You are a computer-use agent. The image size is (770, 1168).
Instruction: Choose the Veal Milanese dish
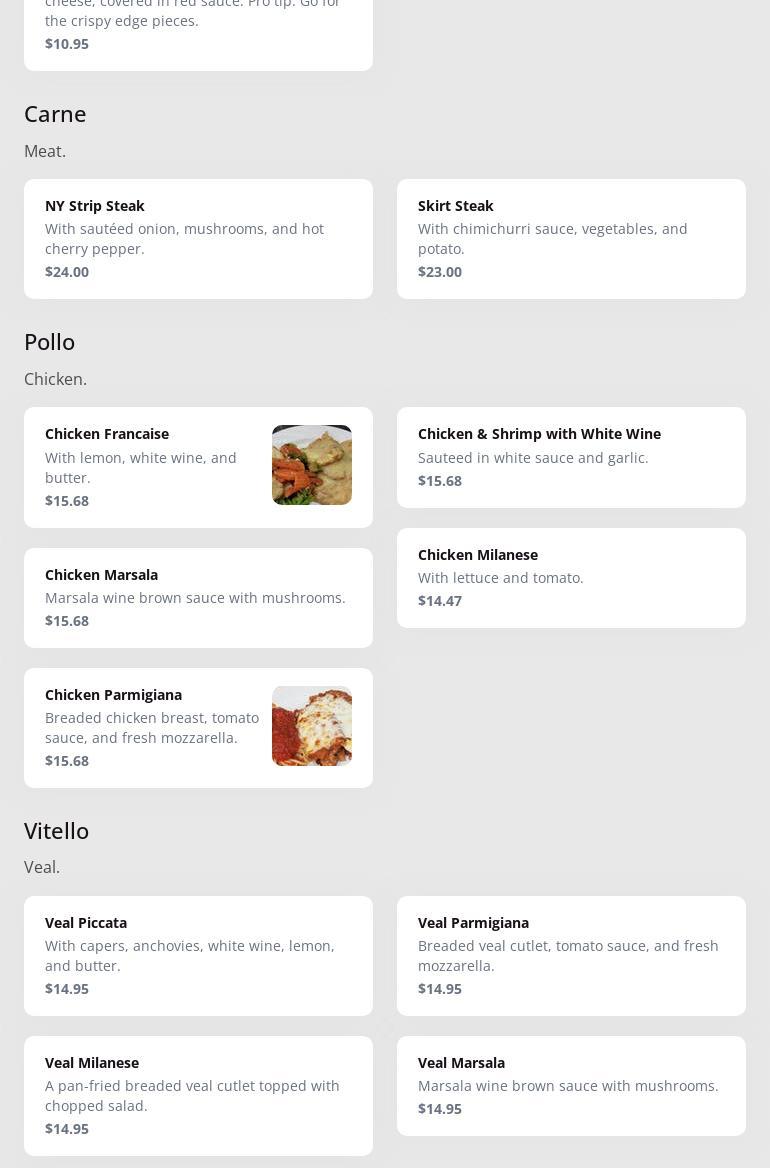click(198, 1096)
